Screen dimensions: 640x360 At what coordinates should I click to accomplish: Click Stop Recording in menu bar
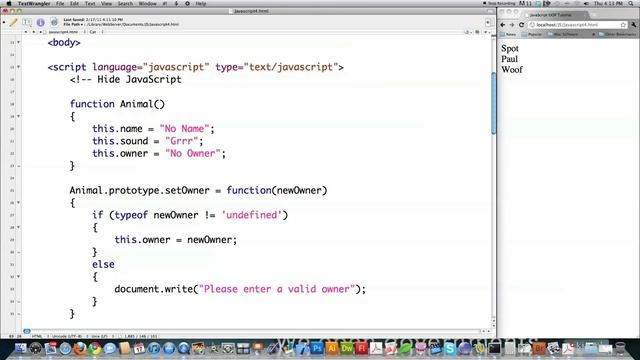click(x=500, y=3)
